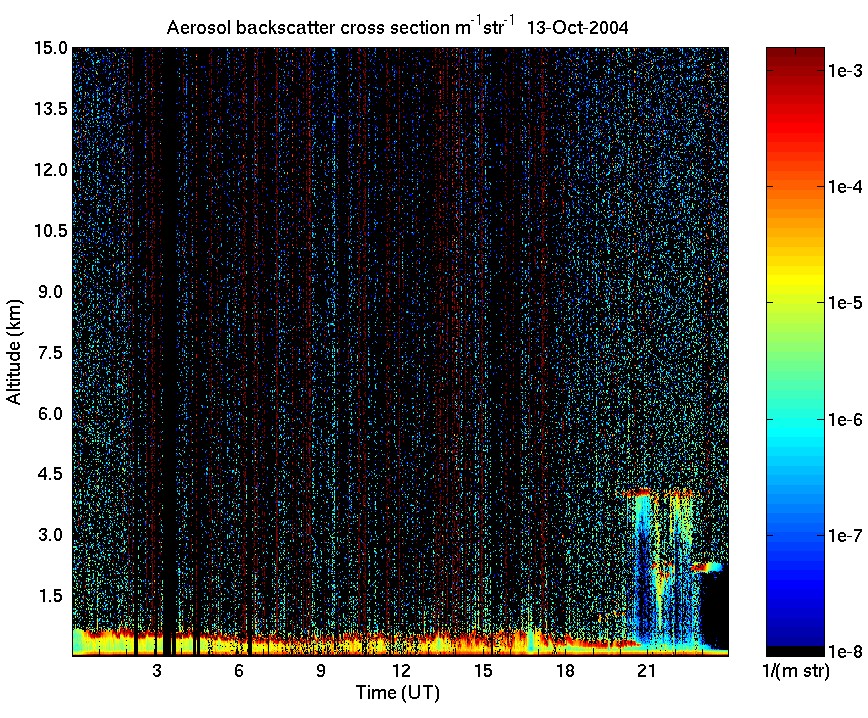Viewport: 868px width, 718px height.
Task: Pick the time tick label 3
Action: (x=157, y=671)
